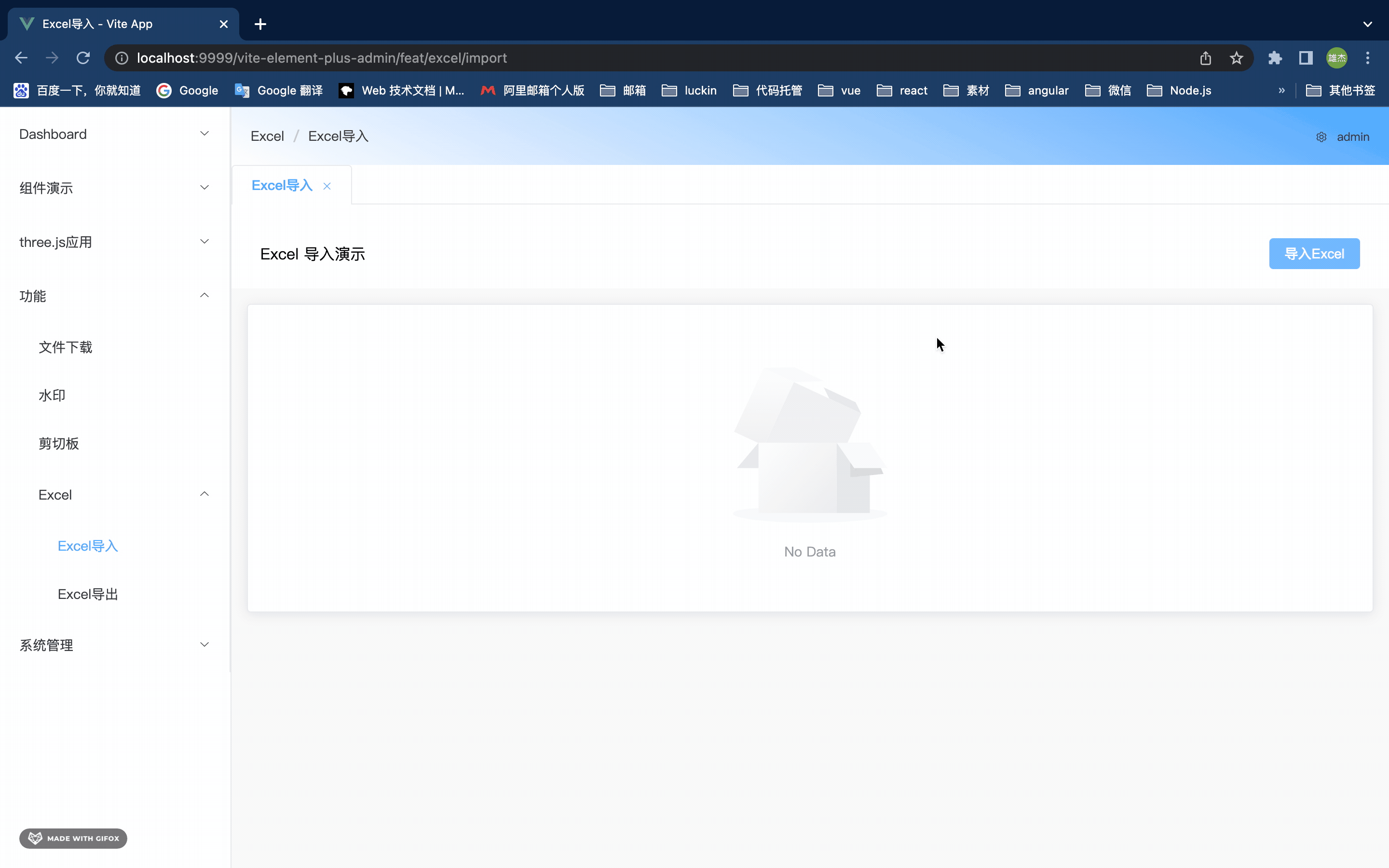Screen dimensions: 1389x868
Task: Open the Excel导出 menu item
Action: (88, 594)
